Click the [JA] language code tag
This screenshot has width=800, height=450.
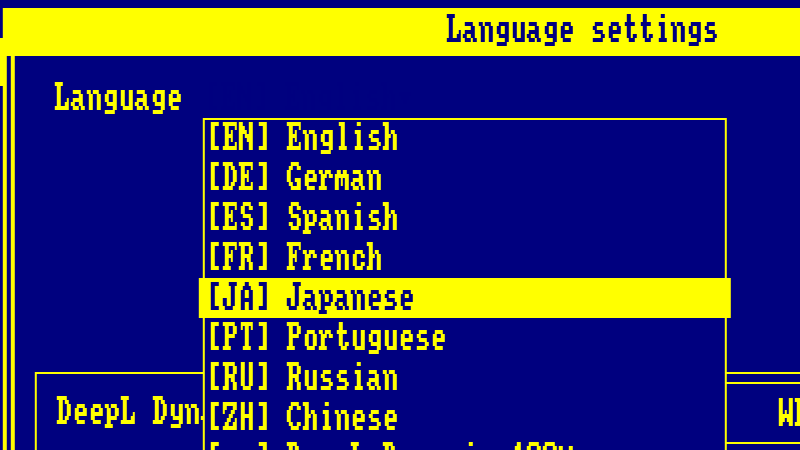pyautogui.click(x=239, y=297)
